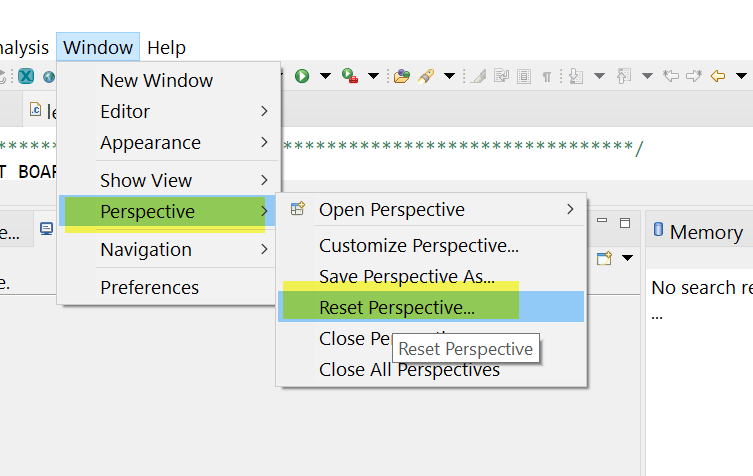Click the Next Annotation down-arrow icon

tap(576, 76)
